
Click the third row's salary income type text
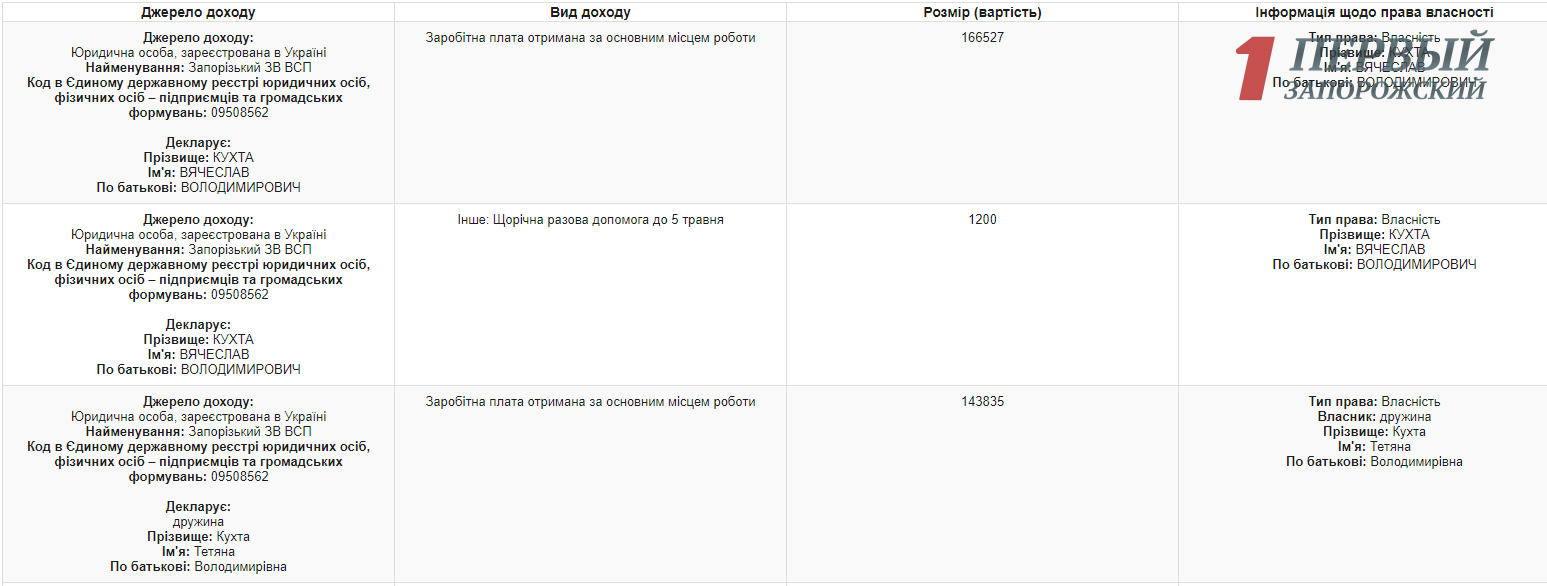tap(590, 402)
